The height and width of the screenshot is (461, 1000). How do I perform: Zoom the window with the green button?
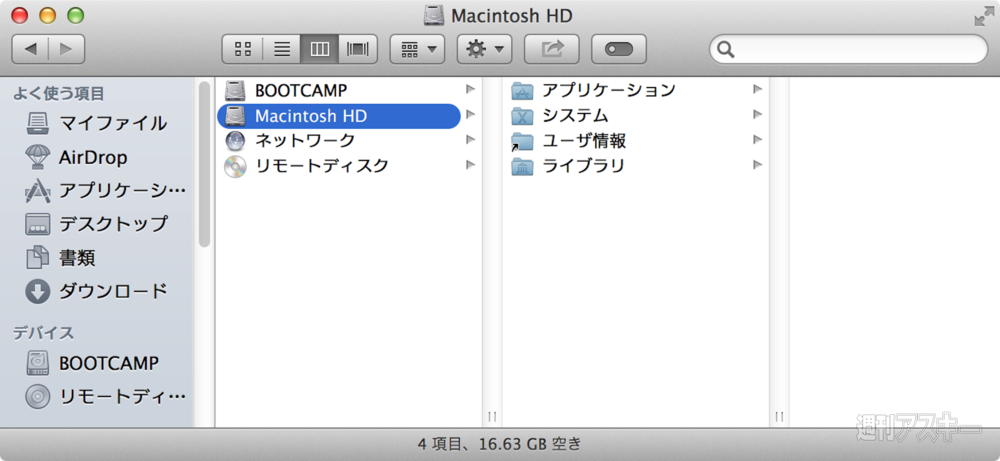click(x=75, y=16)
